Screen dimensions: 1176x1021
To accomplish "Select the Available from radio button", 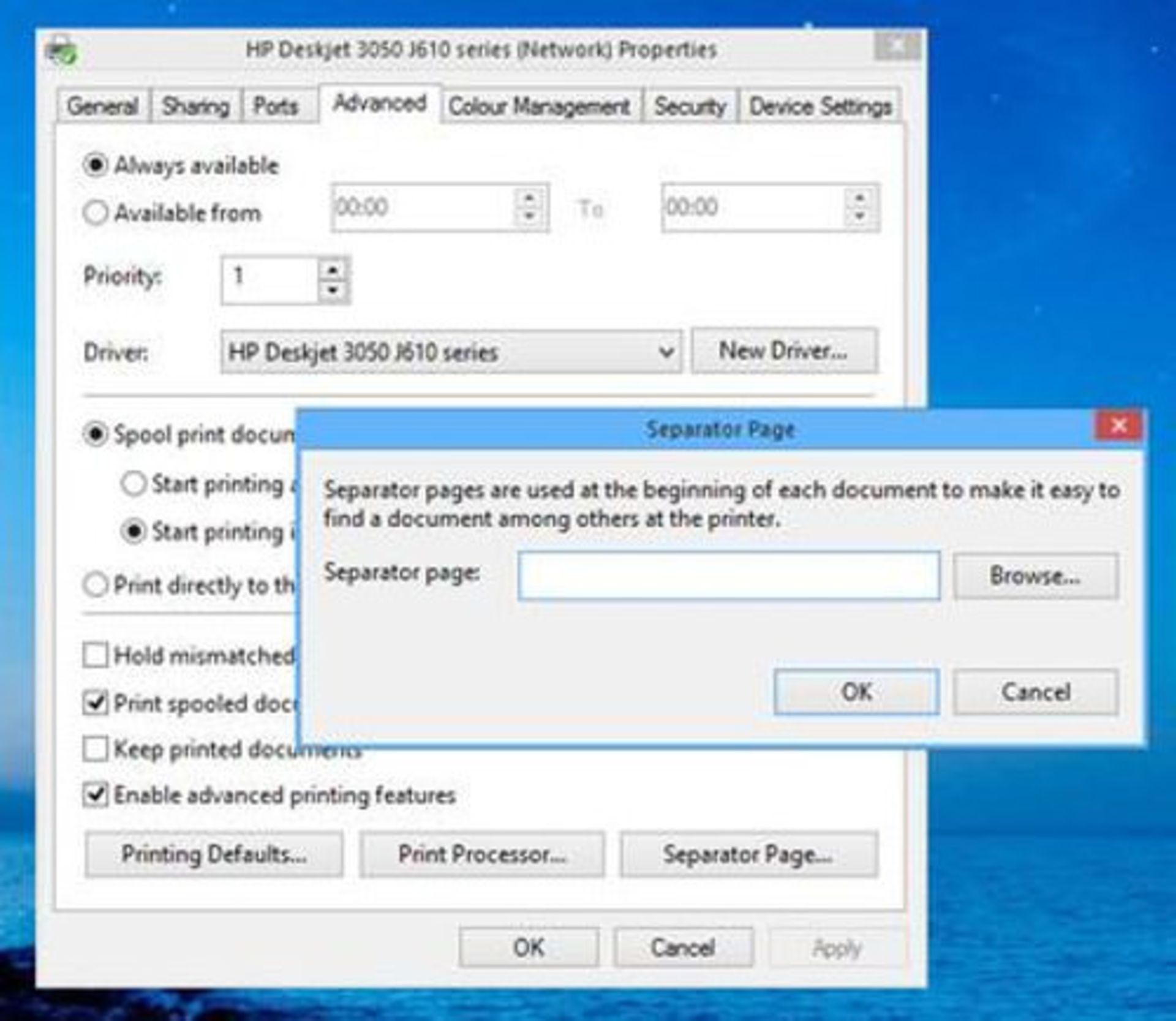I will (x=96, y=213).
